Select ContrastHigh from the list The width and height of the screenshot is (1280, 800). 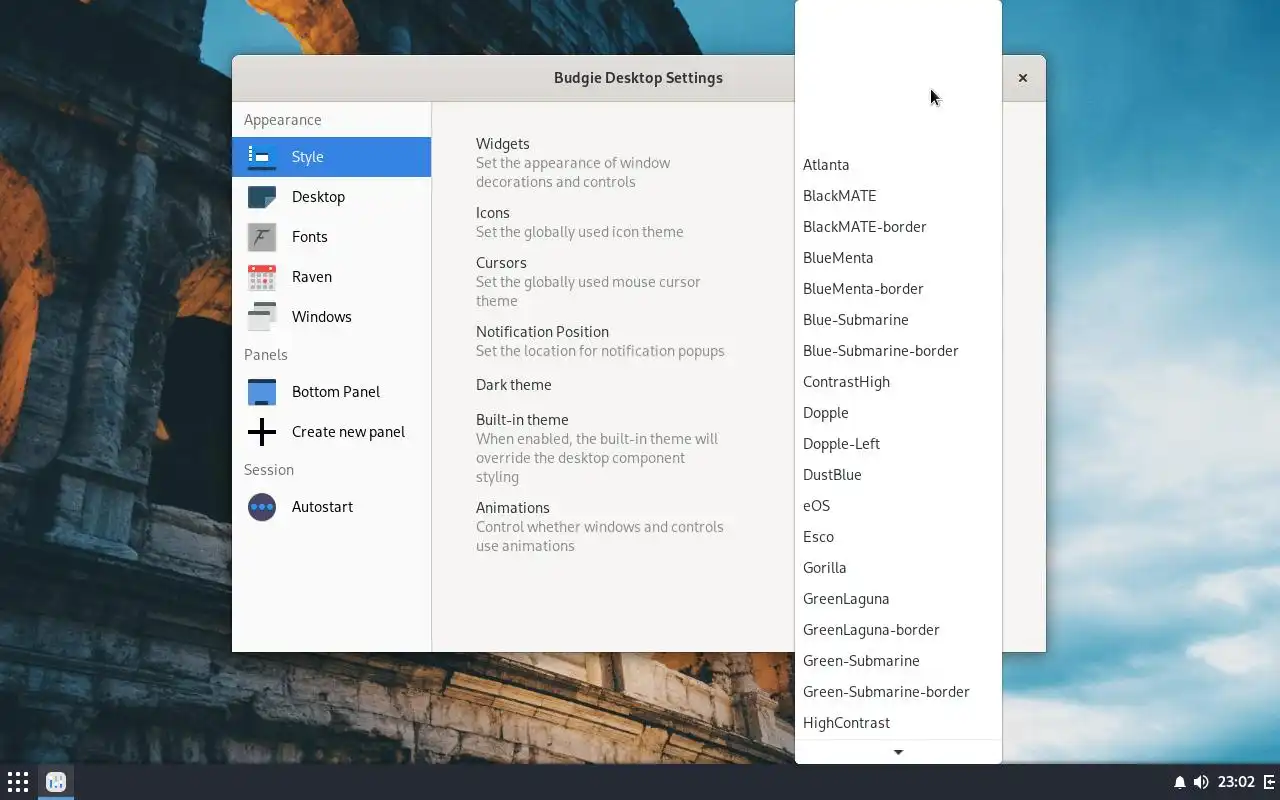[x=898, y=382]
